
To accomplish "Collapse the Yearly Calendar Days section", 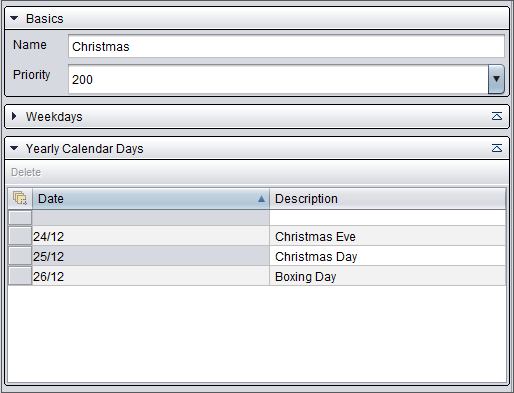I will point(14,148).
